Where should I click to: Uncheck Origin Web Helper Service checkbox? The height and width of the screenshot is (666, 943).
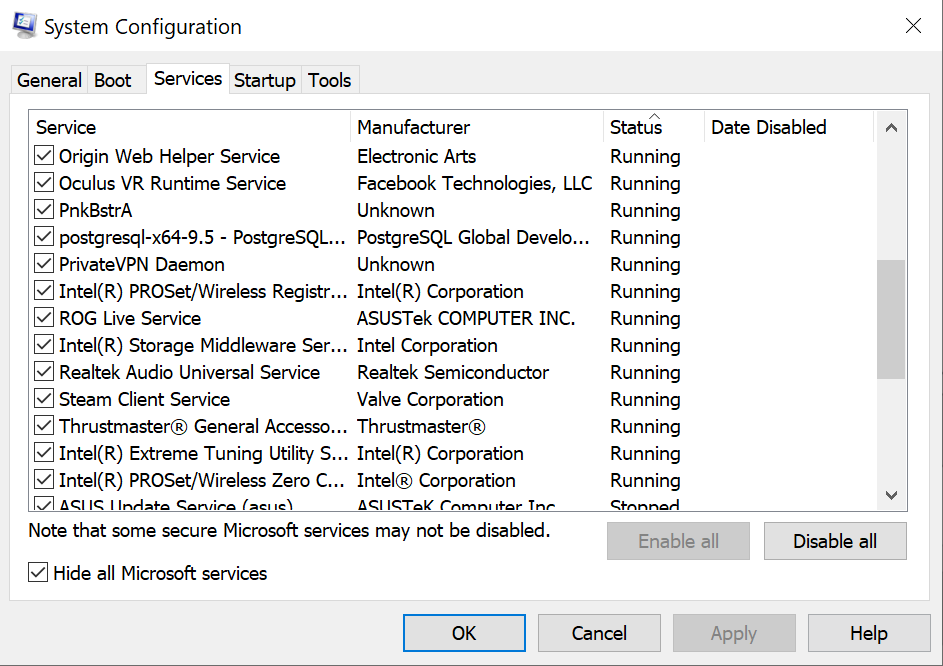tap(44, 156)
